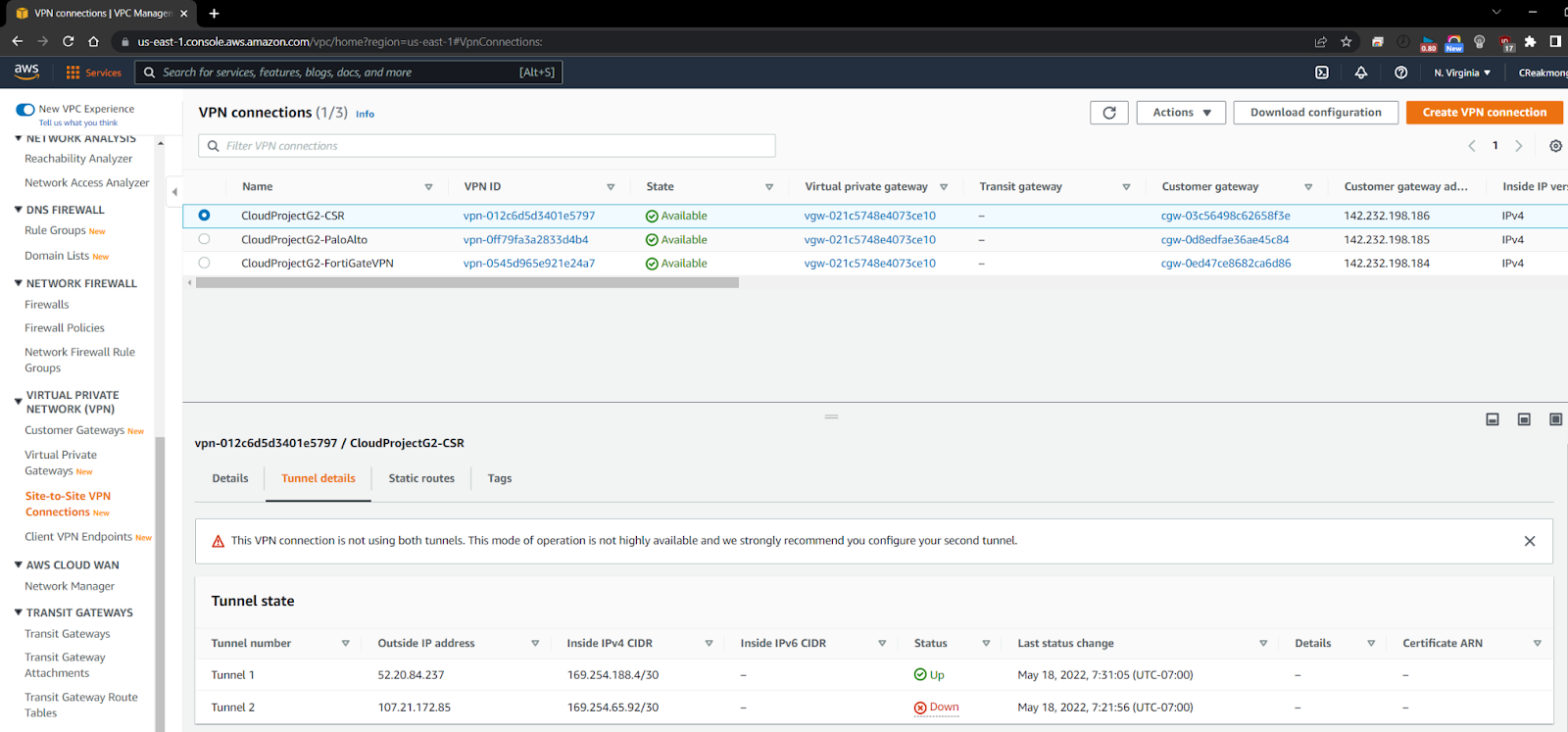
Task: Switch to the Static routes tab
Action: coord(421,478)
